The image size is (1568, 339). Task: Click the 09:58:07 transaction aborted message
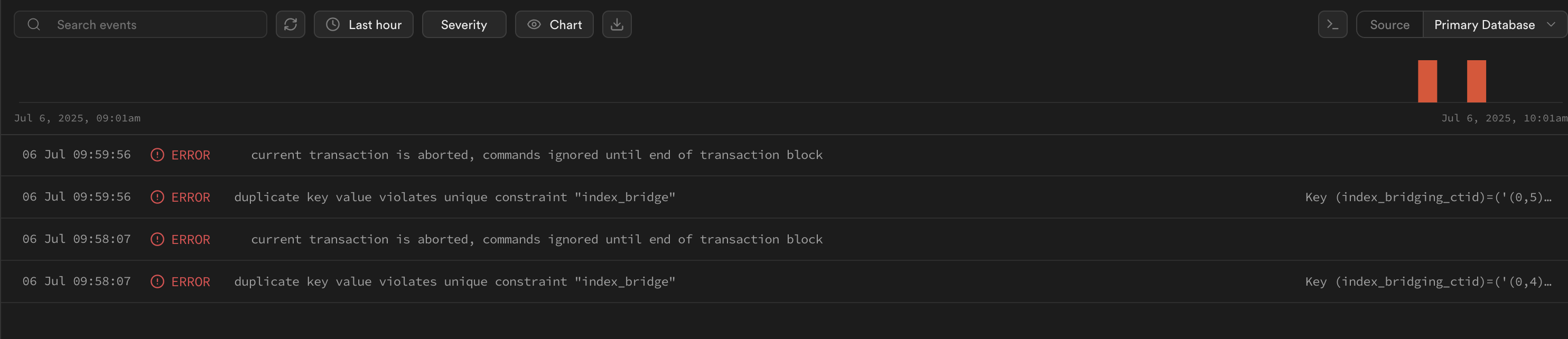(x=536, y=240)
